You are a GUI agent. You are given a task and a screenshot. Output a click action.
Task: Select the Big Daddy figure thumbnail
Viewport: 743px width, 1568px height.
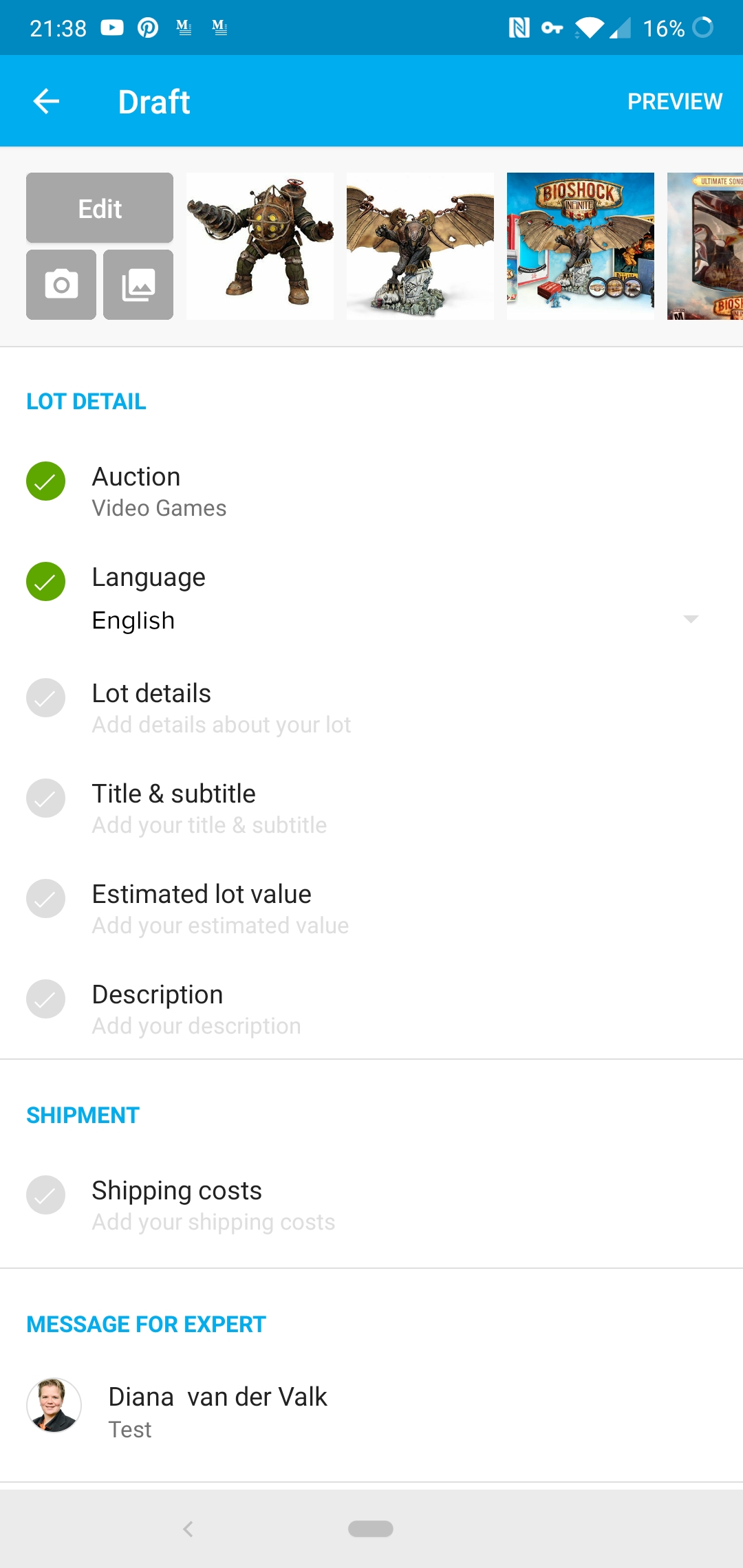pyautogui.click(x=260, y=246)
